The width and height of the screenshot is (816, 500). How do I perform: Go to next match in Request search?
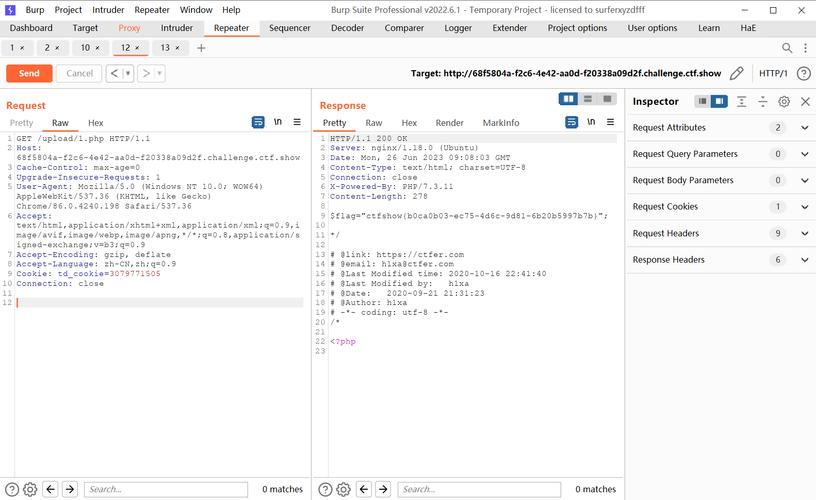pyautogui.click(x=70, y=489)
